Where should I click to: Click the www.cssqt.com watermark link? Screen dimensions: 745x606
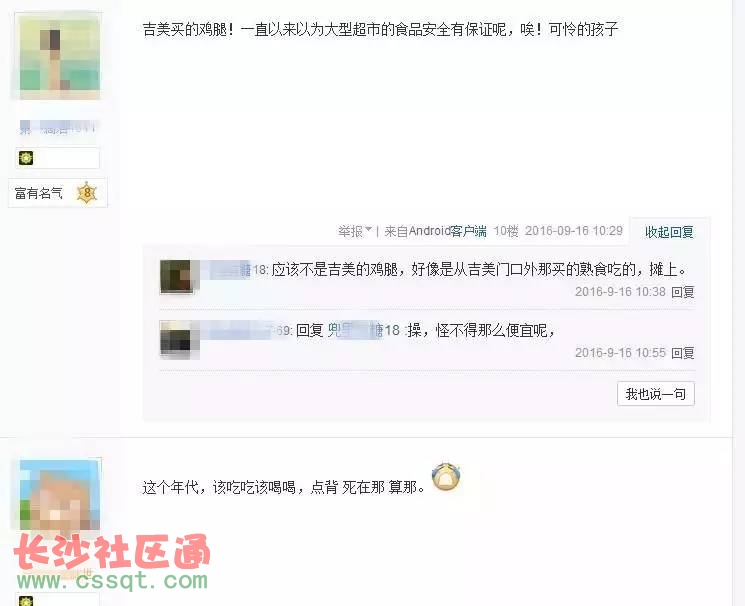click(x=113, y=580)
